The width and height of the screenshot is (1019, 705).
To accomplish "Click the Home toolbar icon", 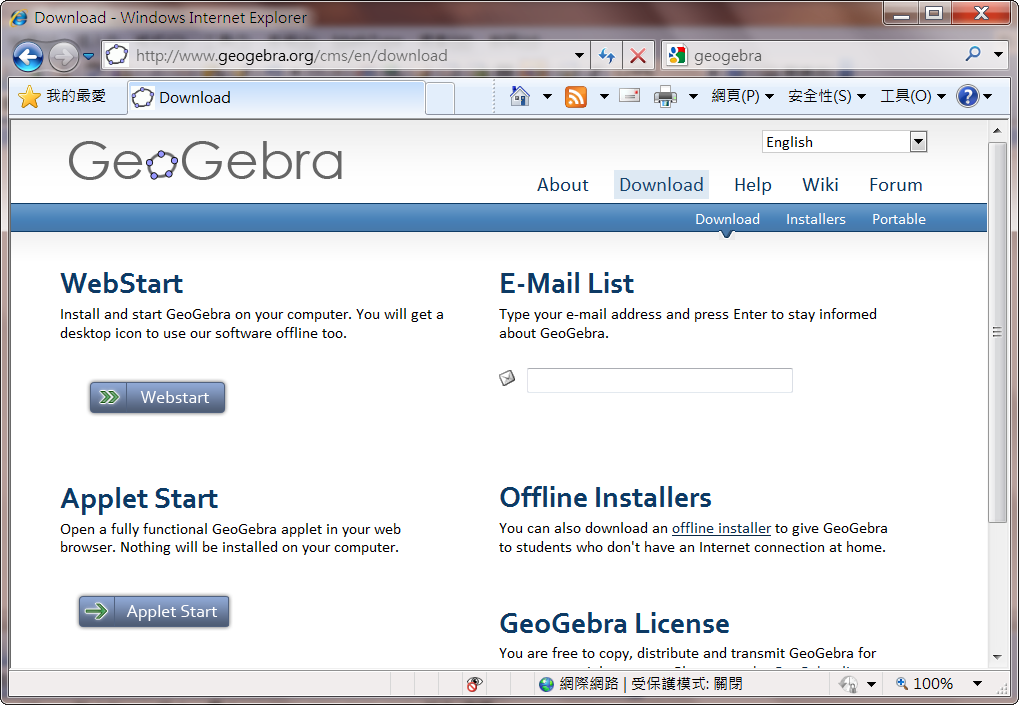I will [520, 96].
